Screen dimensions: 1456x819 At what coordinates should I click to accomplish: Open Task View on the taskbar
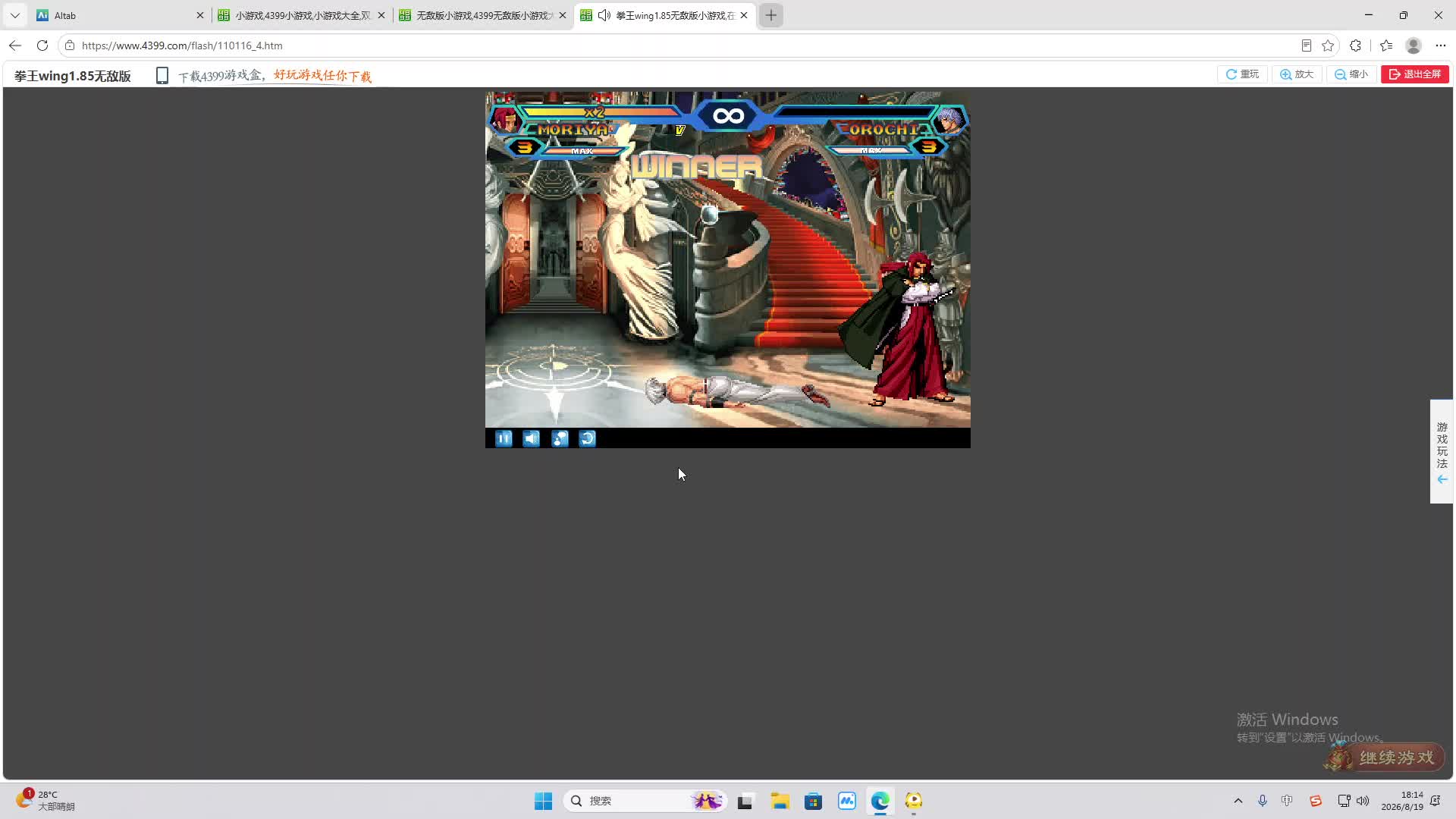click(x=745, y=801)
